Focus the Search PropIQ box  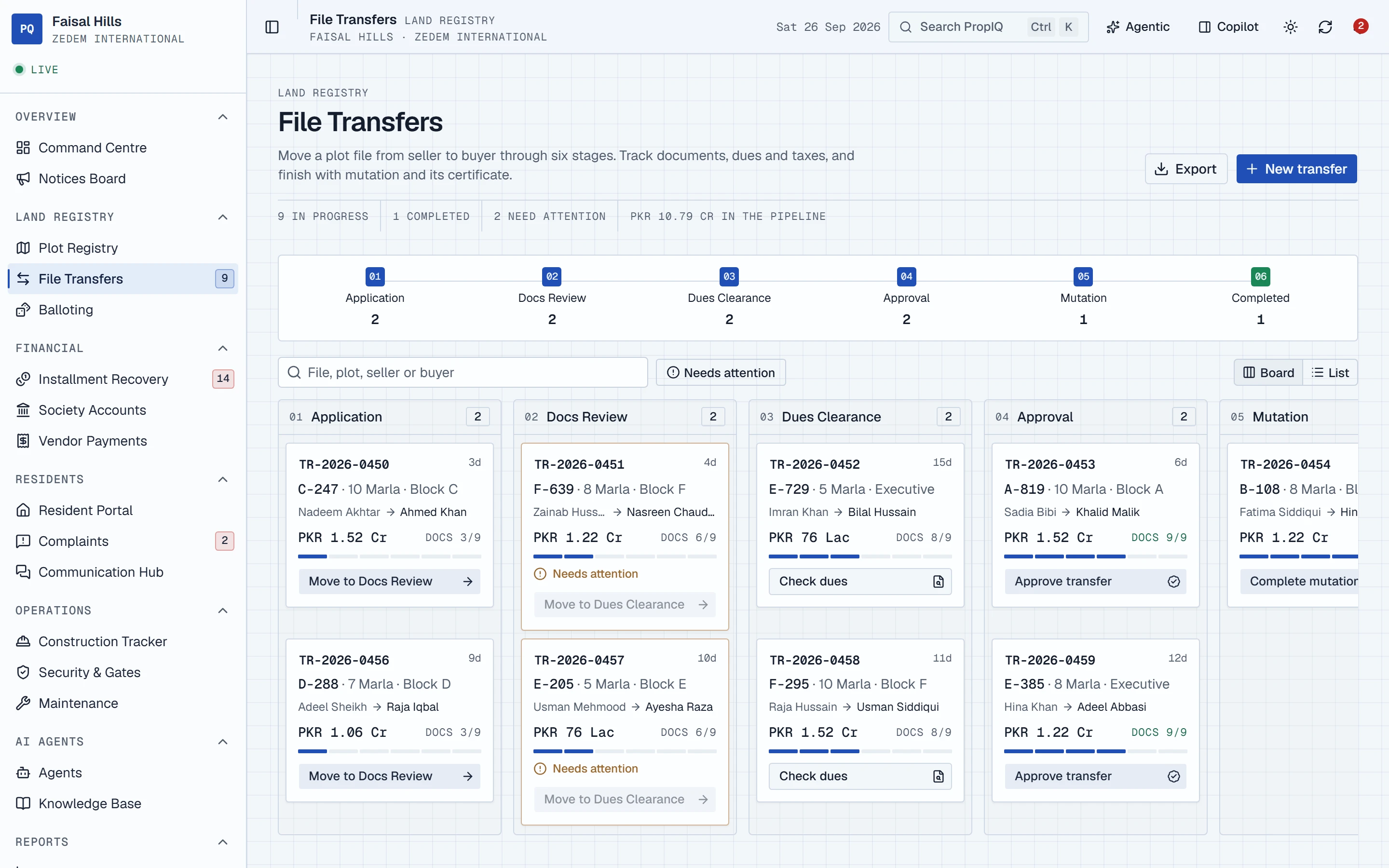pos(988,27)
